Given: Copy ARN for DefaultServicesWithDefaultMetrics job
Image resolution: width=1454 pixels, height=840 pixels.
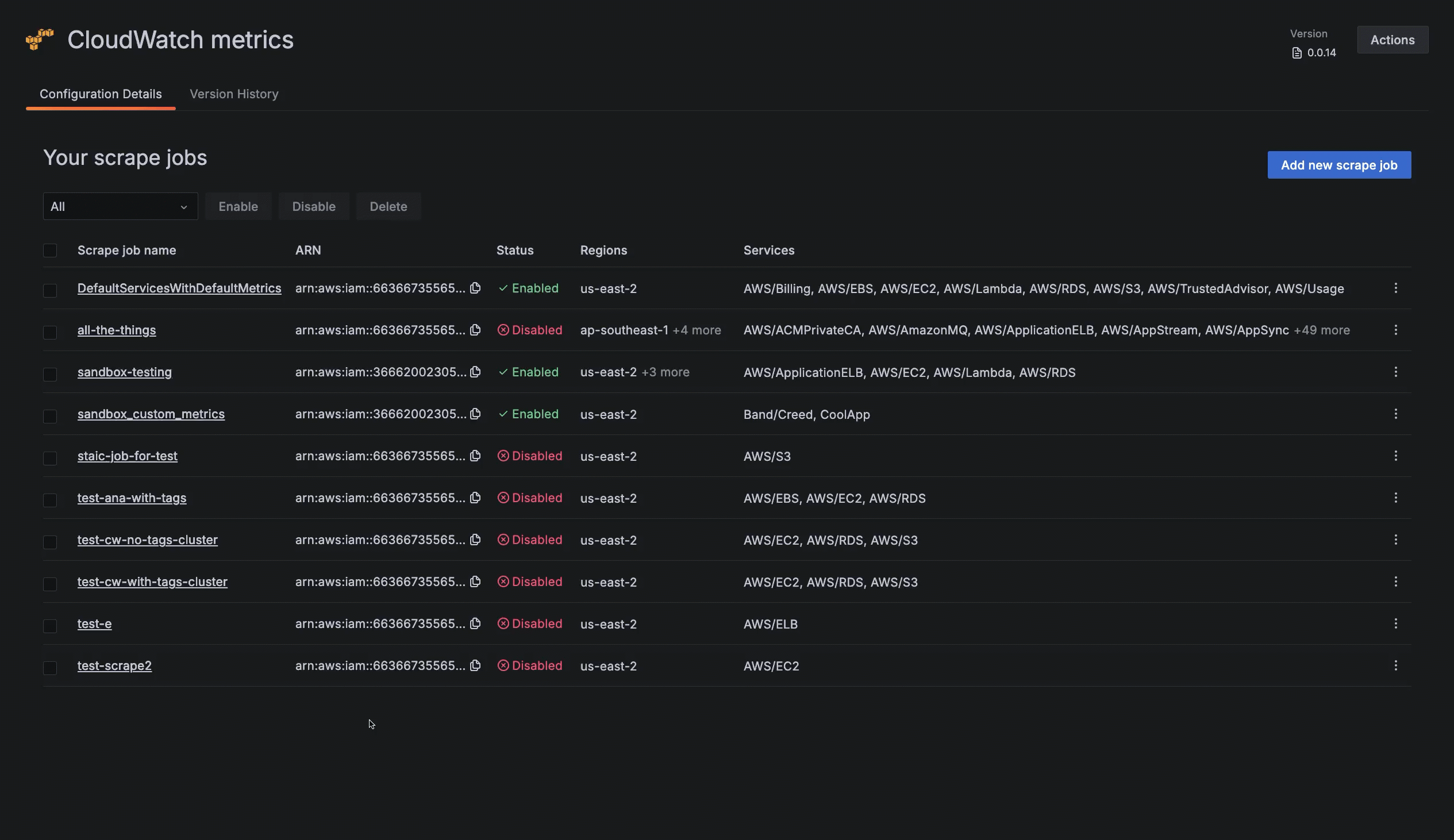Looking at the screenshot, I should [x=475, y=288].
